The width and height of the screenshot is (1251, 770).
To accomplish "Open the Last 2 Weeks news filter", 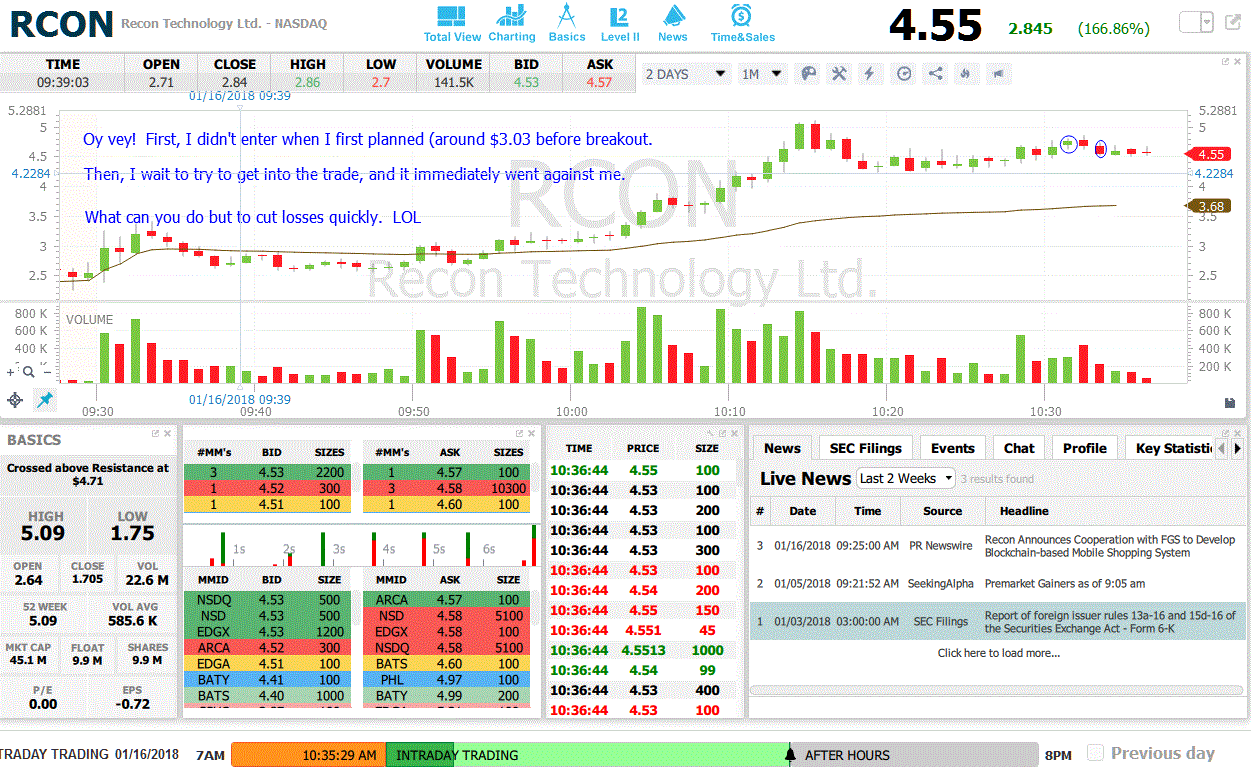I will coord(906,478).
